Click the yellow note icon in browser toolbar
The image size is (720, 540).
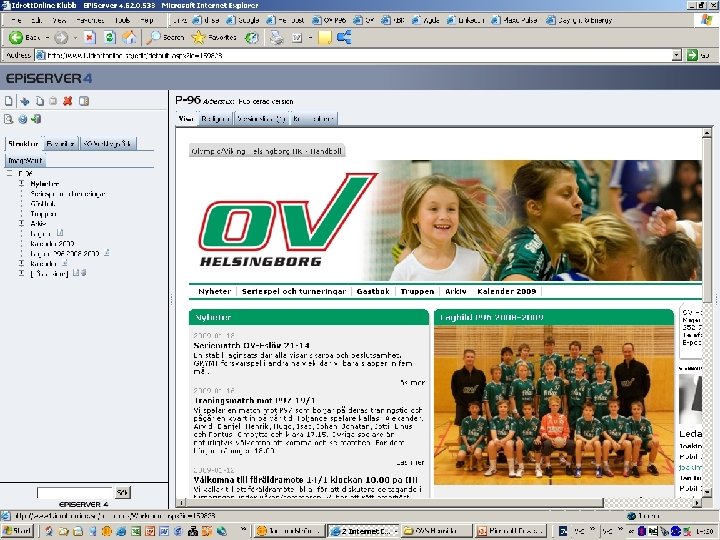point(325,37)
